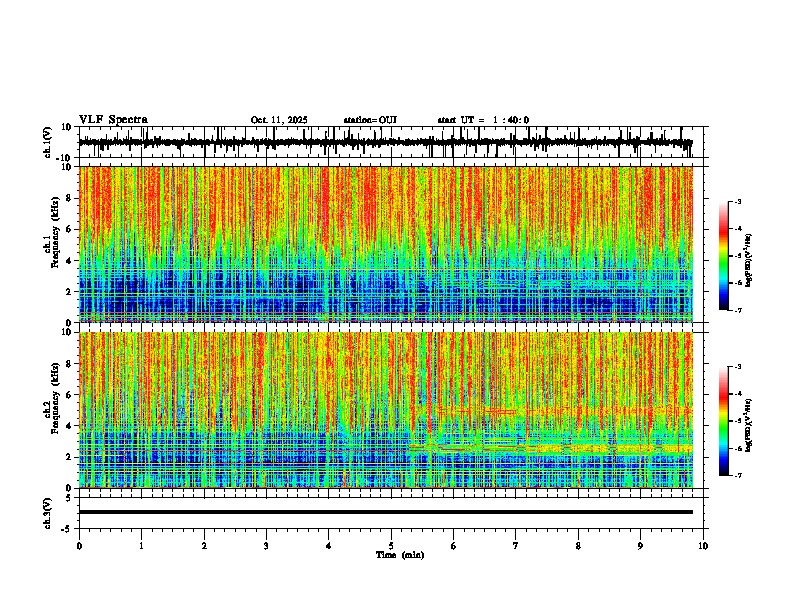Click the ch.1 color bar log(PSD) unit label

pos(749,260)
